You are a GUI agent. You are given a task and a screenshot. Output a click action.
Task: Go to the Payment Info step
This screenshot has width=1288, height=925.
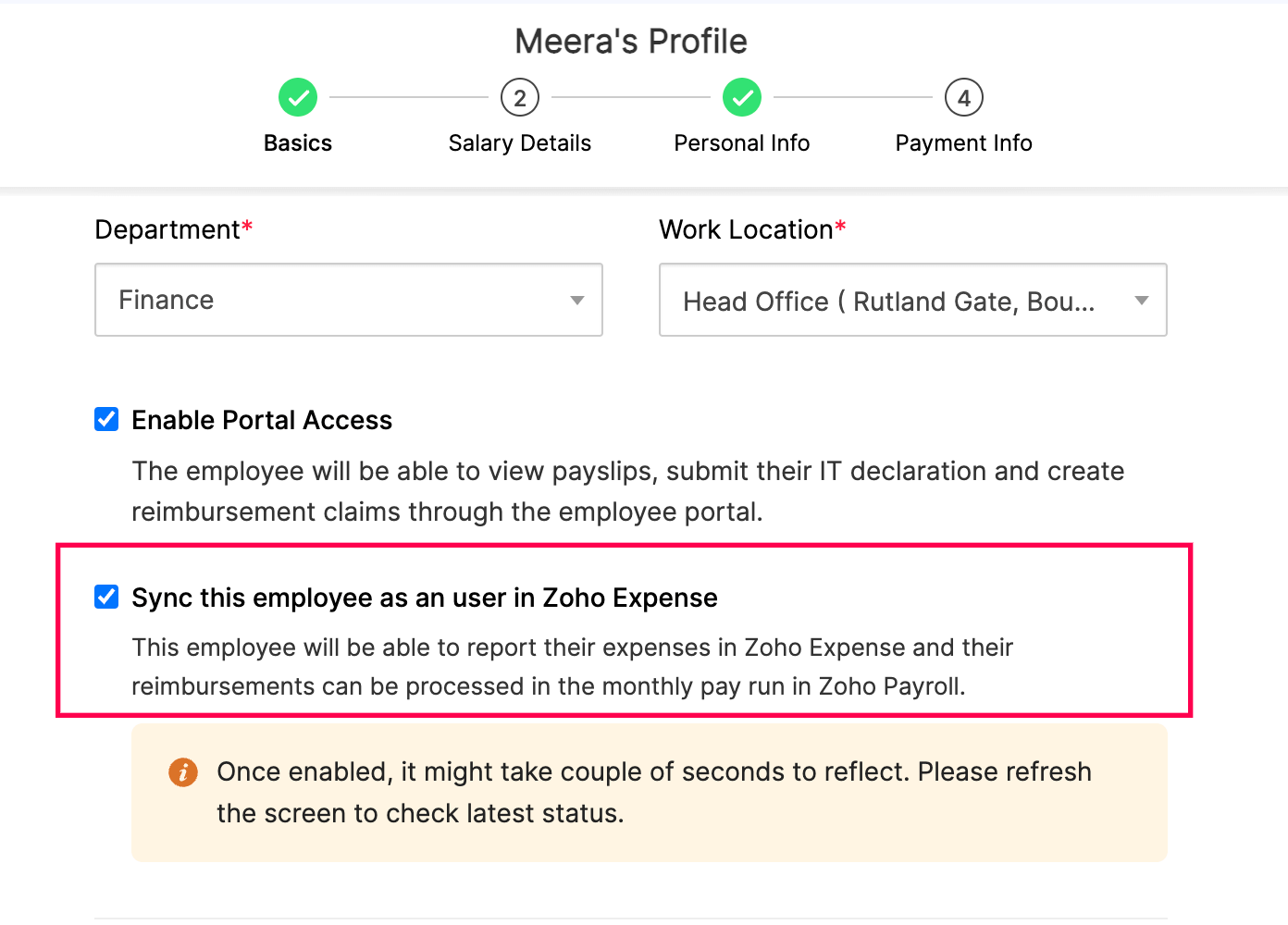[963, 142]
